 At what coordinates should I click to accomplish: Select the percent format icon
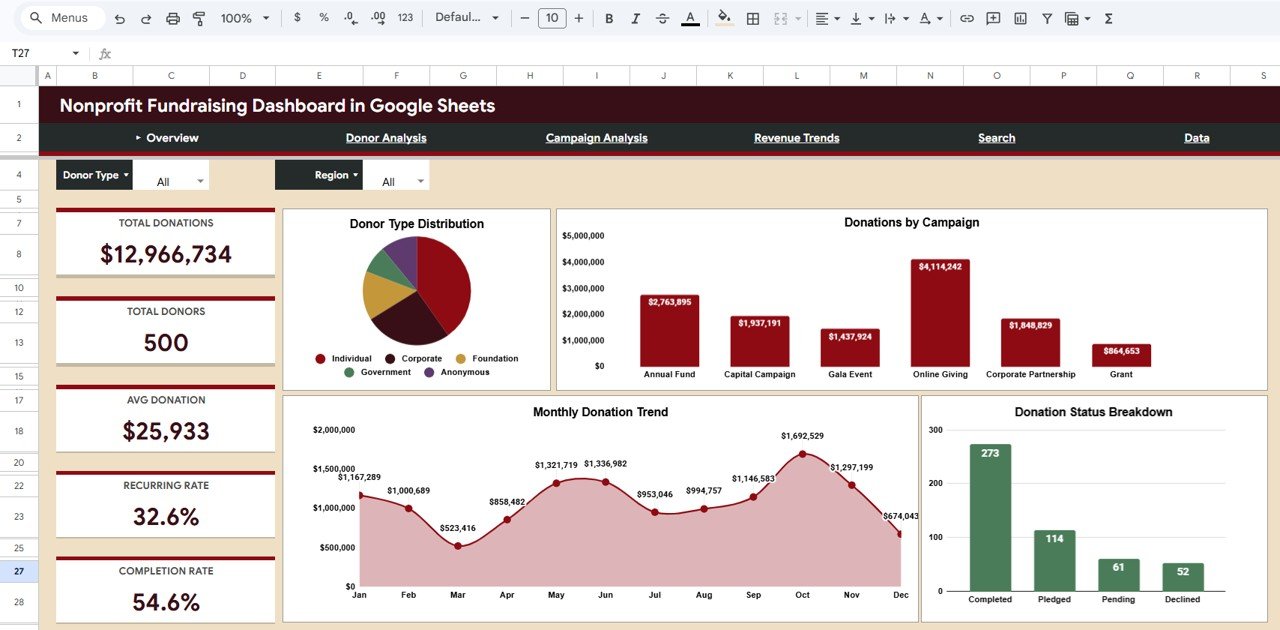(x=323, y=18)
